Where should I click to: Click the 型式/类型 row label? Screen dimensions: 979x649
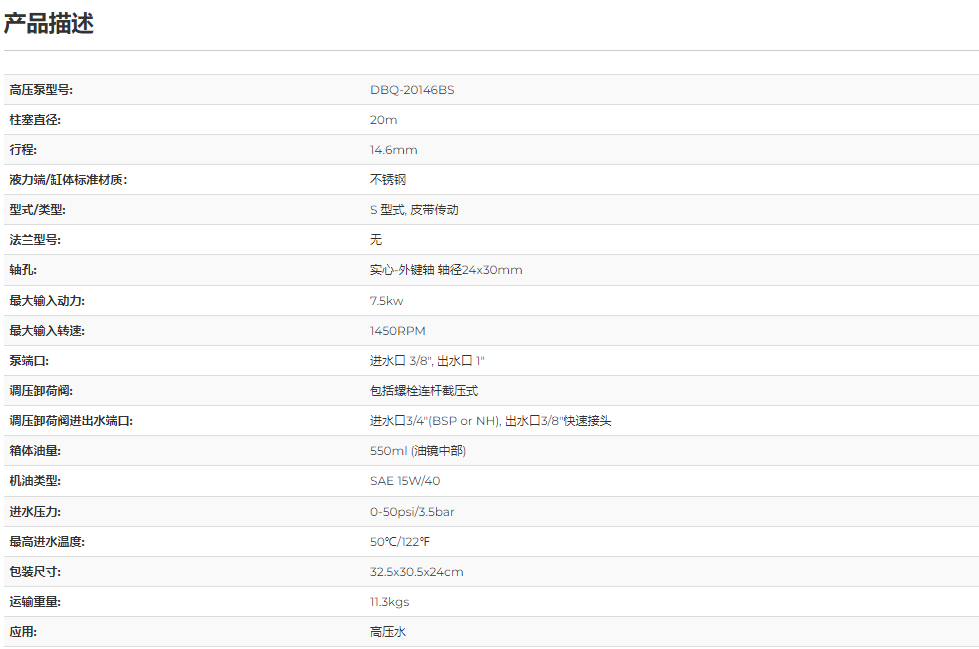tap(37, 210)
